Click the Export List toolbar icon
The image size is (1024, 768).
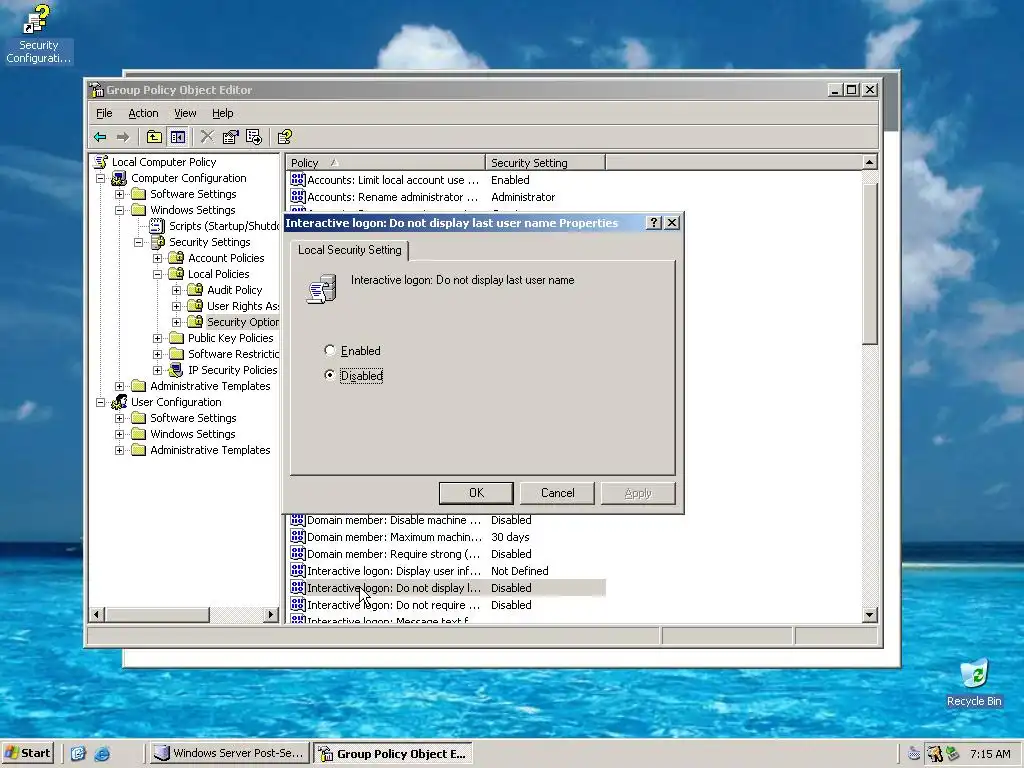254,137
